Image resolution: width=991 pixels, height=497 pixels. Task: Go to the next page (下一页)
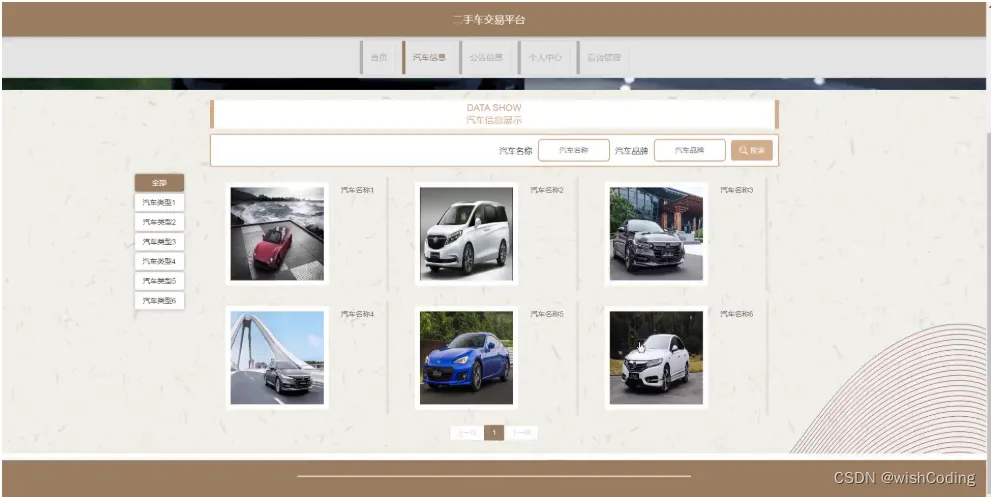521,433
